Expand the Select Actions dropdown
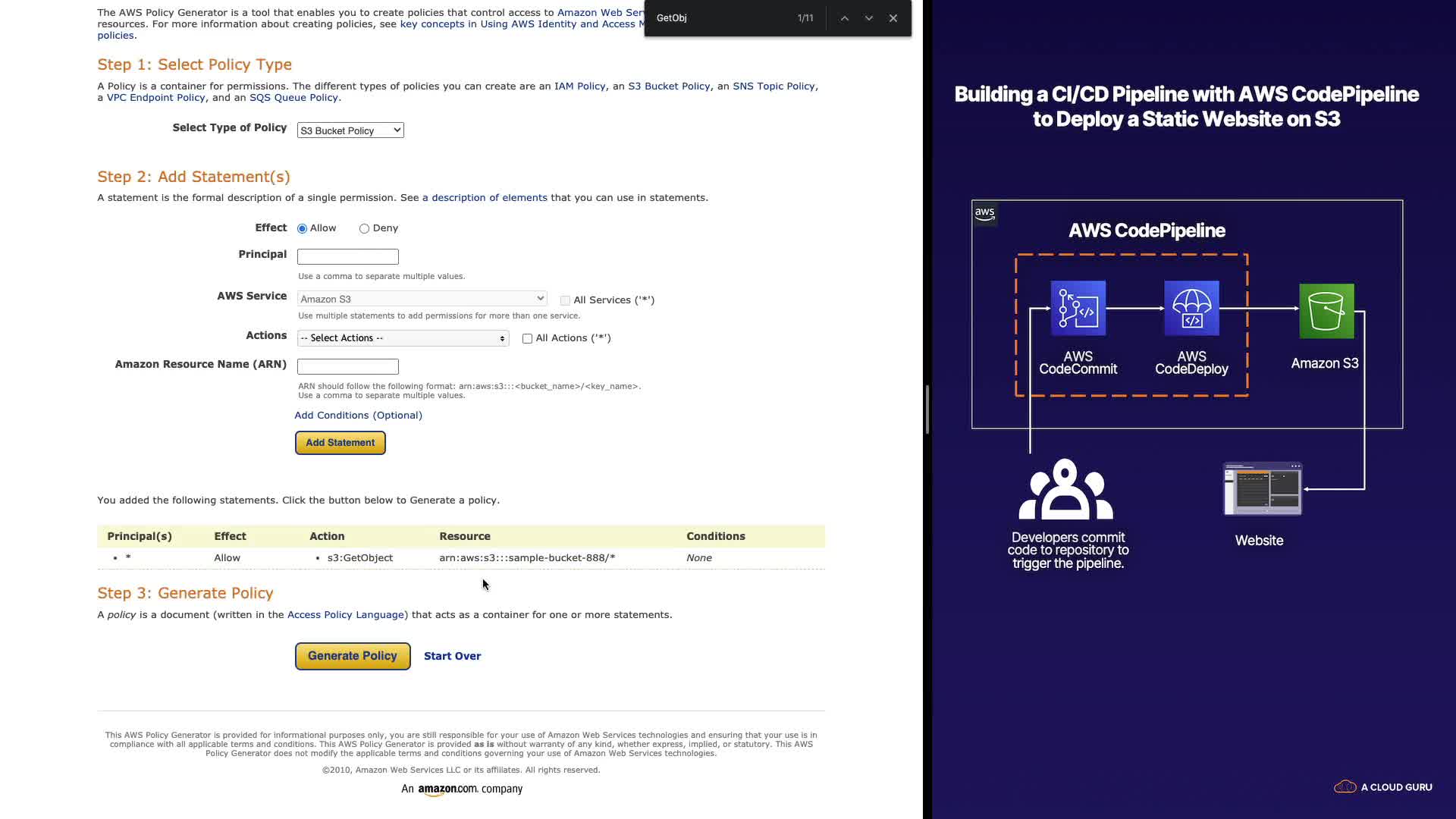 pyautogui.click(x=403, y=338)
